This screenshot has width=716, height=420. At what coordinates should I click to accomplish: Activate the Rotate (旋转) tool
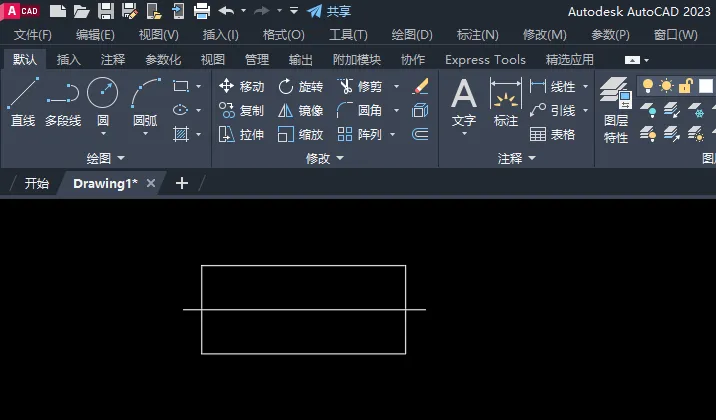click(x=300, y=86)
